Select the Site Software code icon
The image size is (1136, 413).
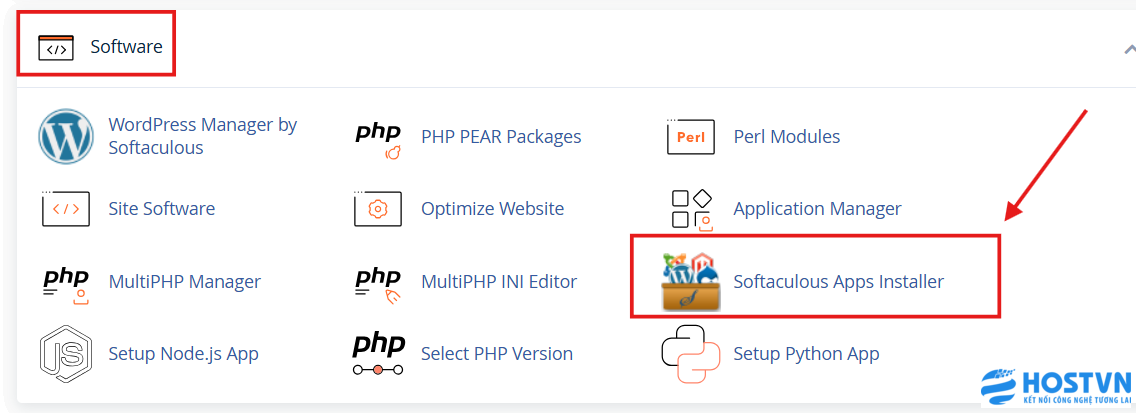pyautogui.click(x=66, y=209)
